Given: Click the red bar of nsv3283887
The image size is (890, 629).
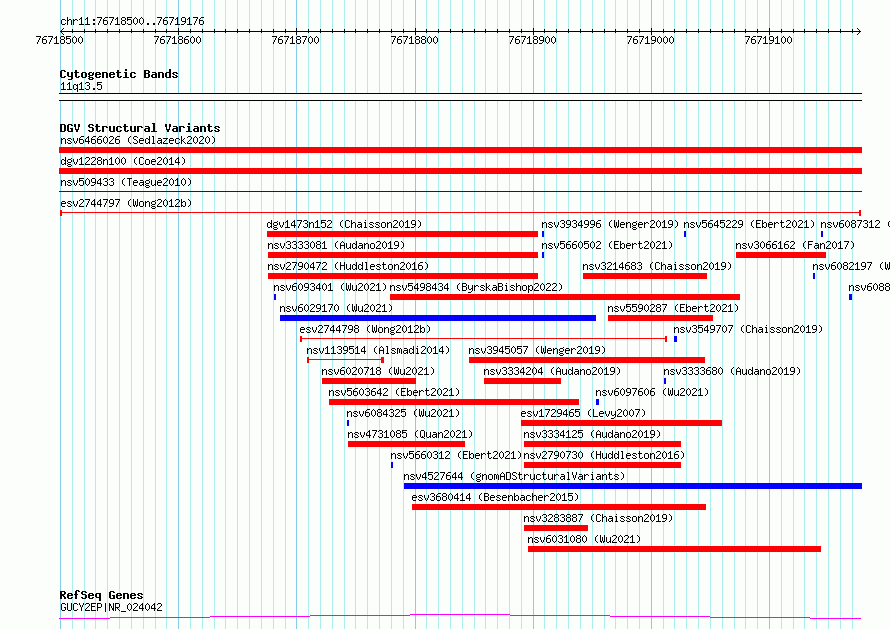Looking at the screenshot, I should (x=556, y=528).
